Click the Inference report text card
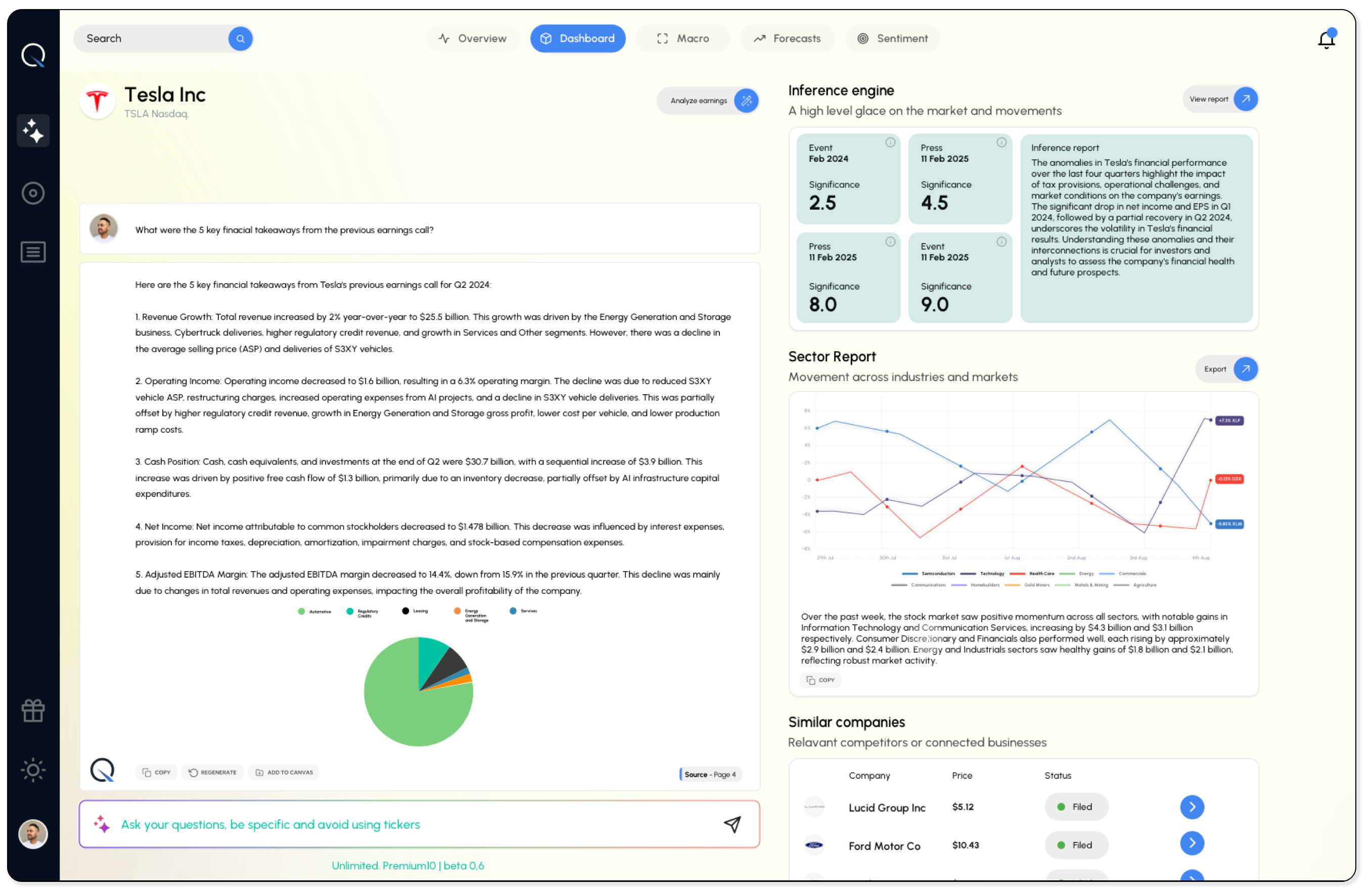This screenshot has height=891, width=1372. pos(1137,229)
